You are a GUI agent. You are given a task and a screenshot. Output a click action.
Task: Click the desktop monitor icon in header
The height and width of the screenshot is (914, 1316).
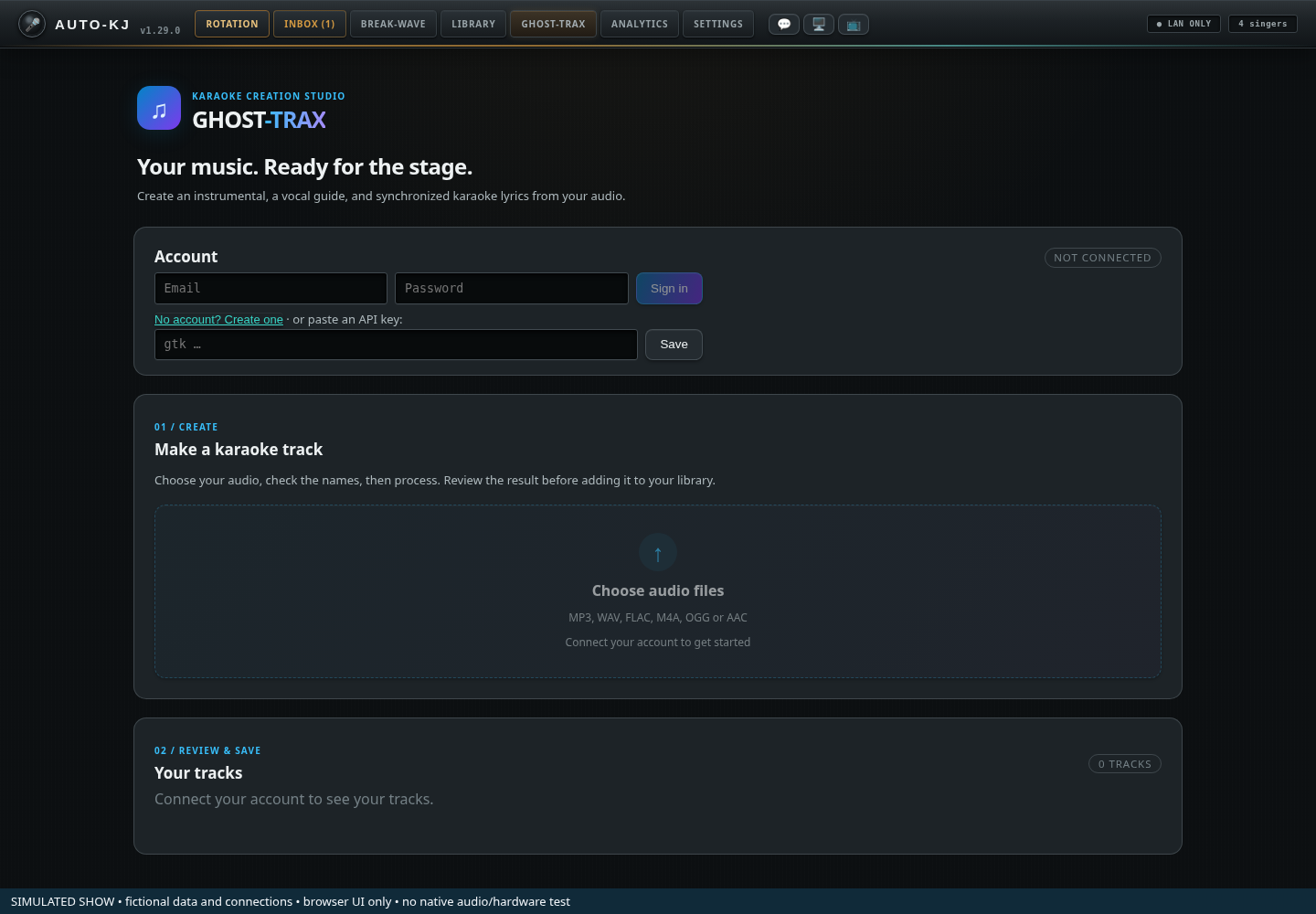pyautogui.click(x=819, y=25)
